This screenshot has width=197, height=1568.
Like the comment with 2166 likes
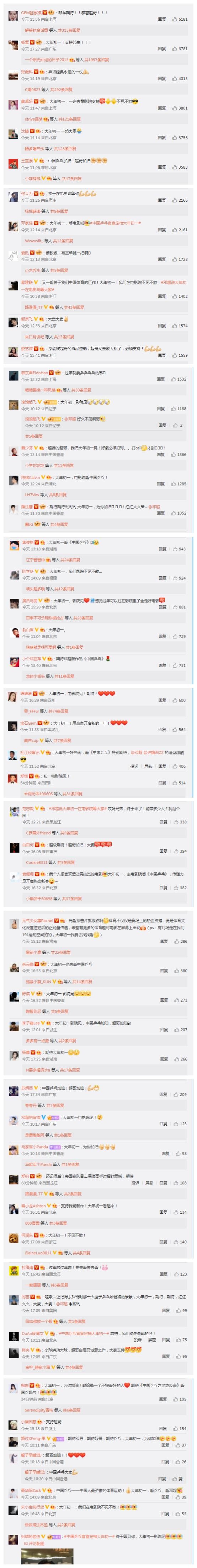pyautogui.click(x=175, y=200)
